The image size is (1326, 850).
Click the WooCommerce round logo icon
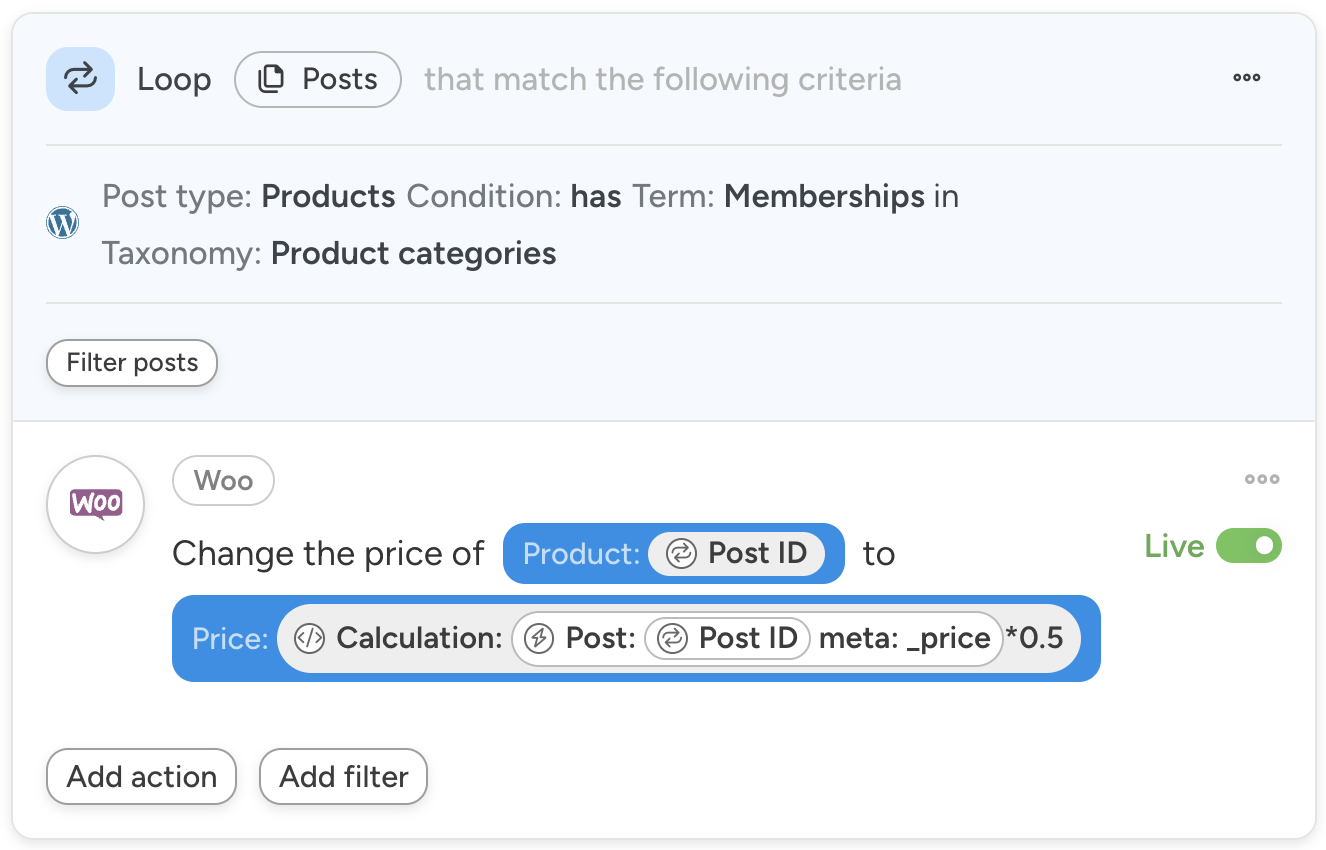96,504
